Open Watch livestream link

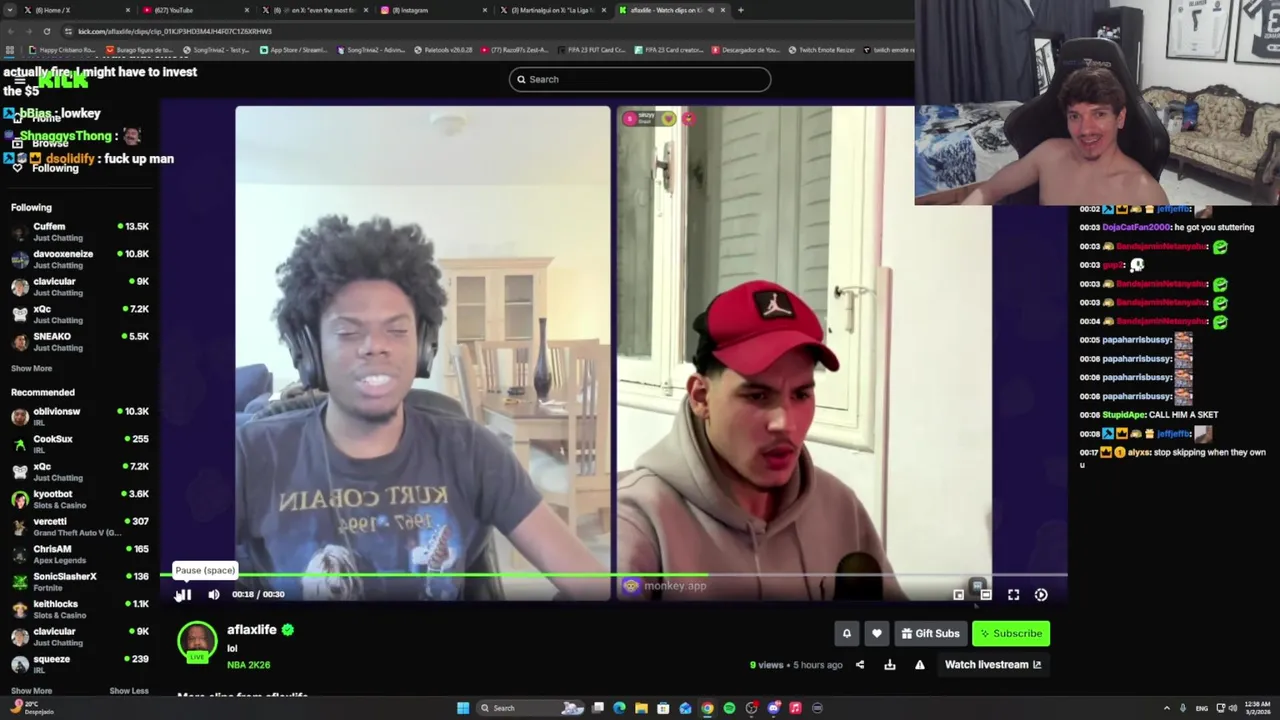993,665
